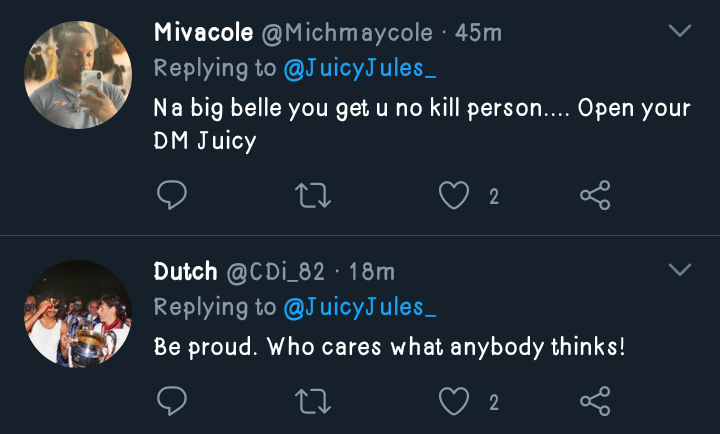Open Dutch's profile picture
The image size is (720, 434).
[x=77, y=313]
